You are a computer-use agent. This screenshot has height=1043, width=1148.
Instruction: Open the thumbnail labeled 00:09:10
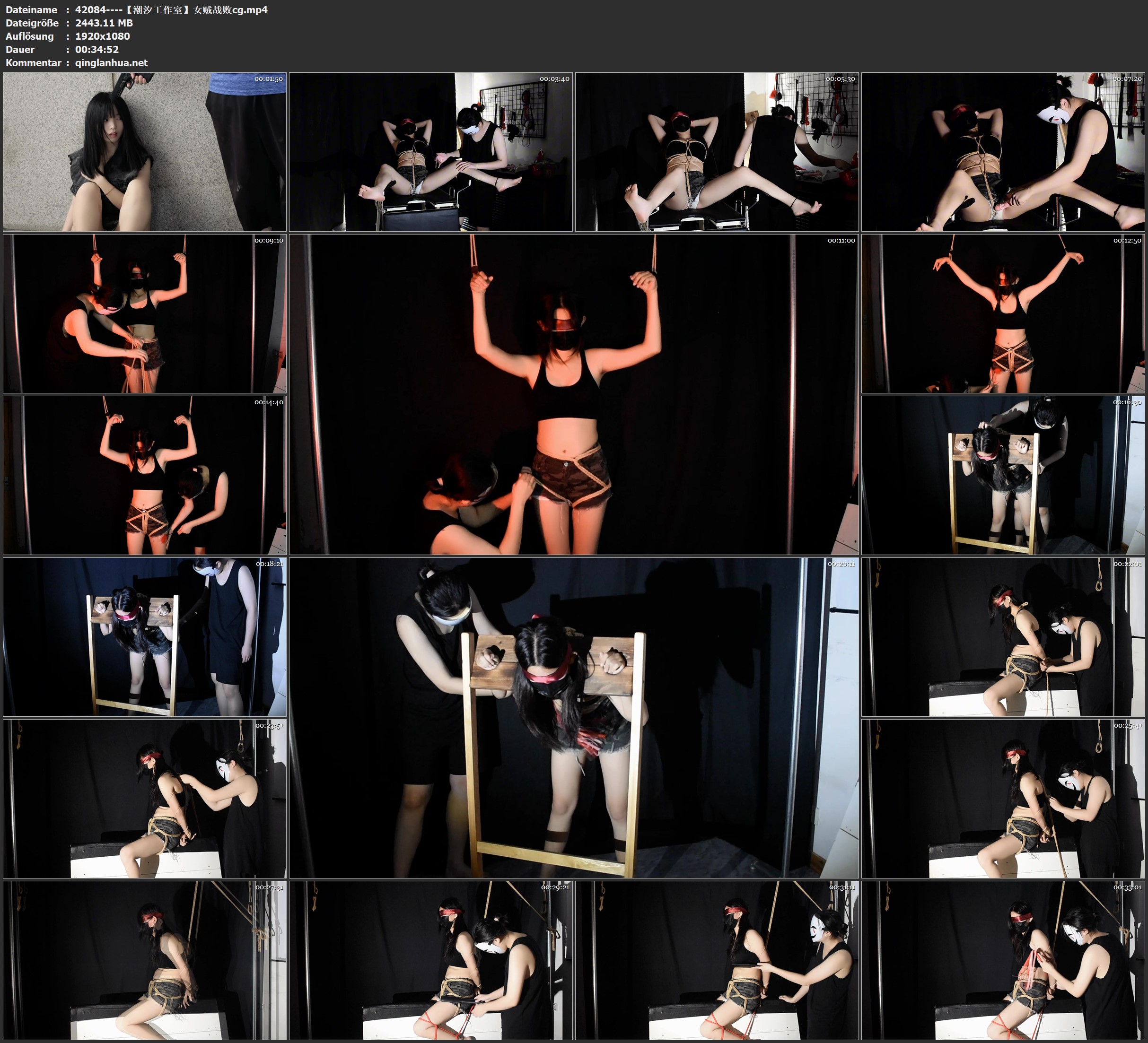[x=145, y=313]
